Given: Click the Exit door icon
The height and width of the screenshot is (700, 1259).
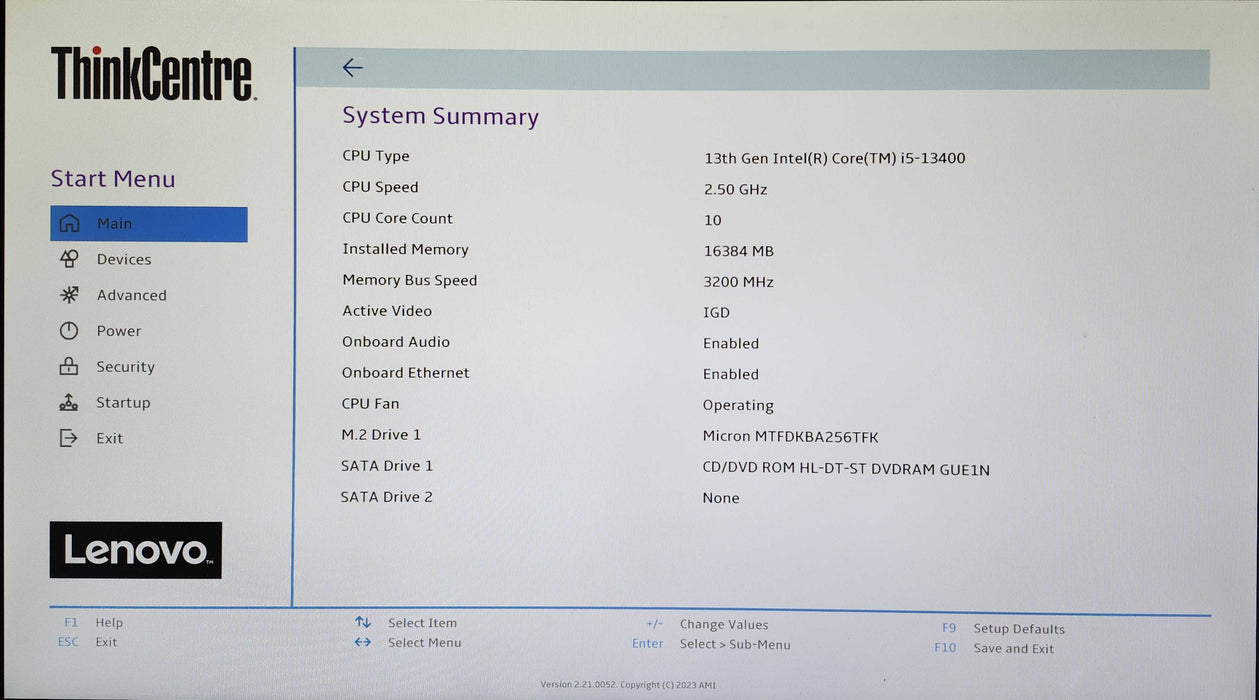Looking at the screenshot, I should (69, 438).
